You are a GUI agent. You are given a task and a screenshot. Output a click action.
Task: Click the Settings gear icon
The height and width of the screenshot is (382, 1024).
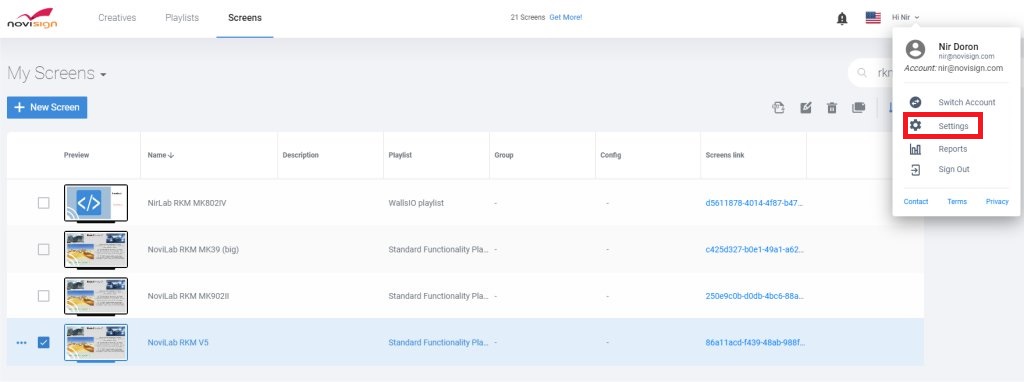(916, 125)
